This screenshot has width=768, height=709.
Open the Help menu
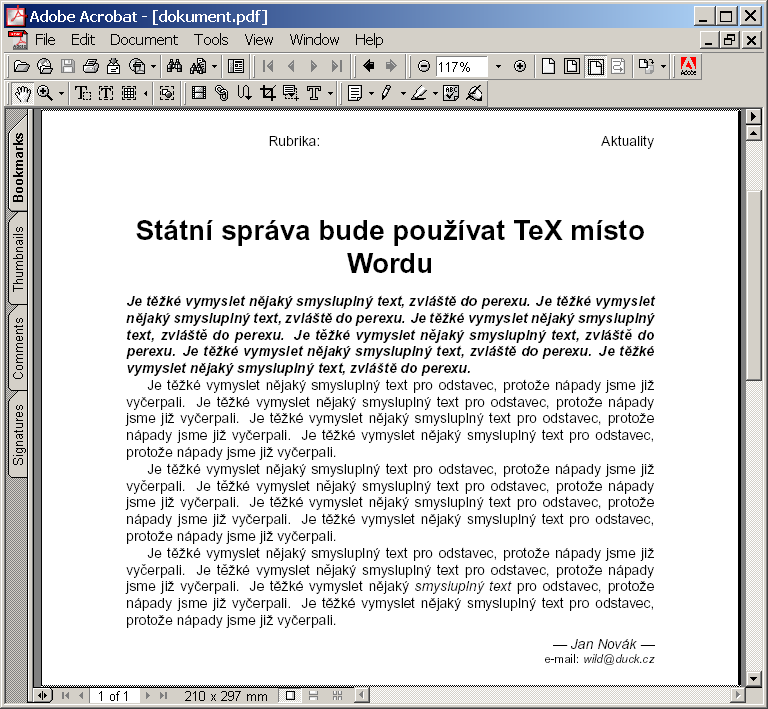coord(369,40)
